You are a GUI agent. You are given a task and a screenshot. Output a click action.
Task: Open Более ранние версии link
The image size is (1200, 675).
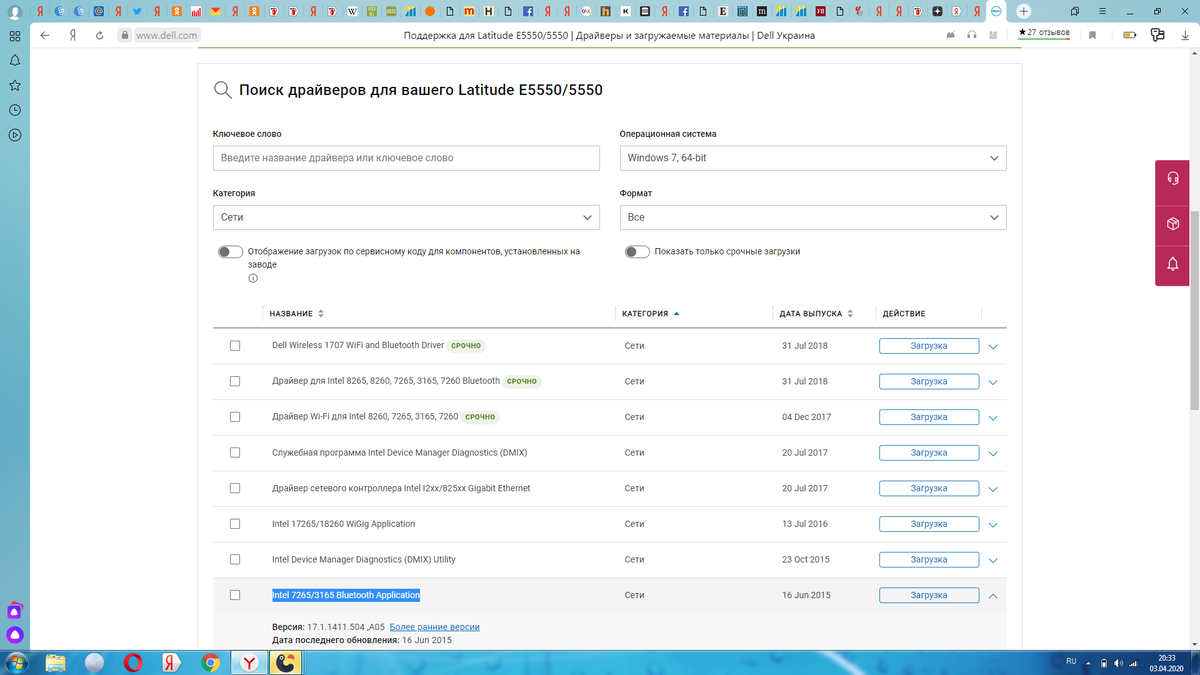point(434,627)
